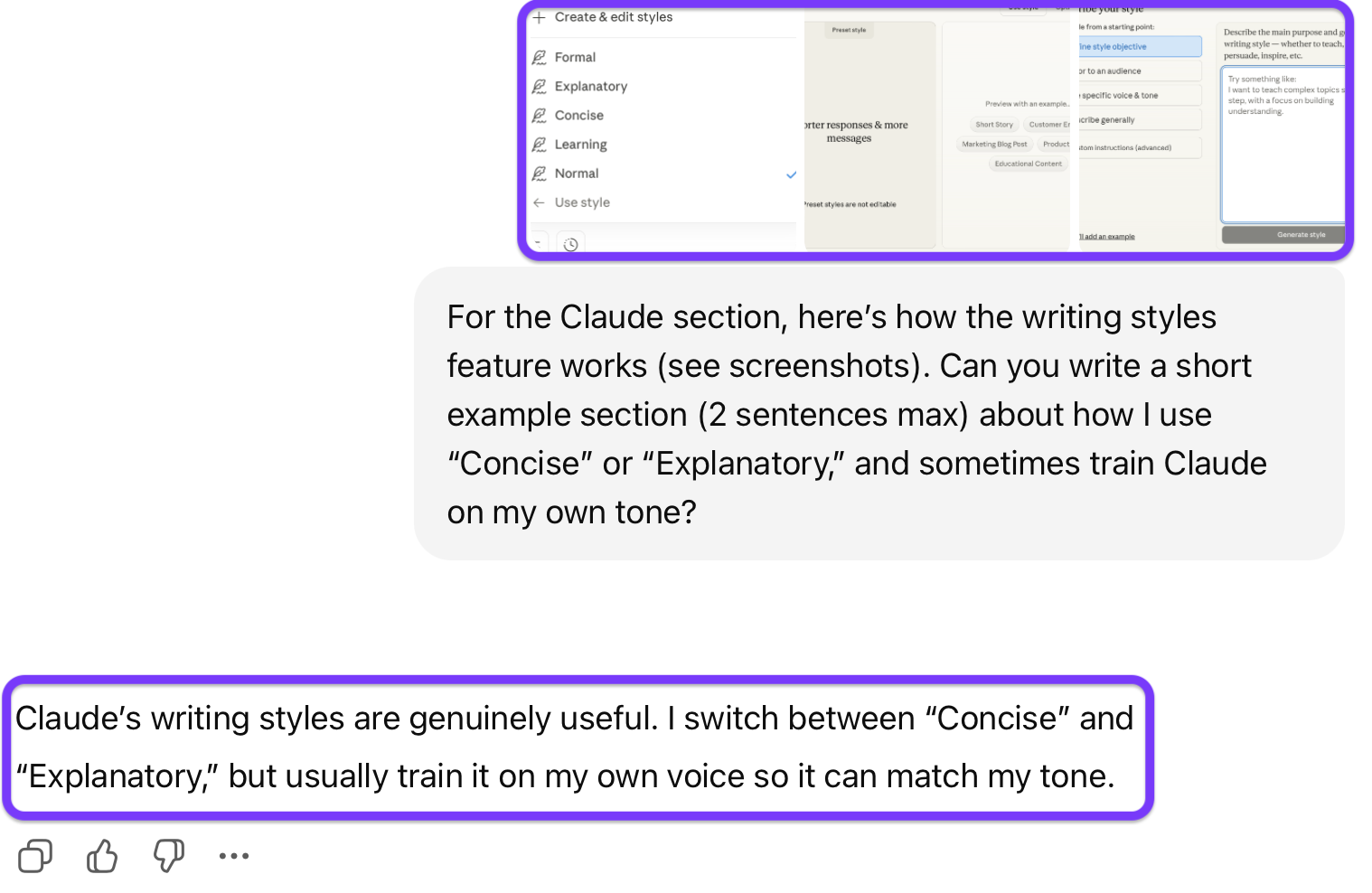Screen dimensions: 1372x893
Task: Click the plus icon beside Create & edit styles
Action: tap(540, 17)
